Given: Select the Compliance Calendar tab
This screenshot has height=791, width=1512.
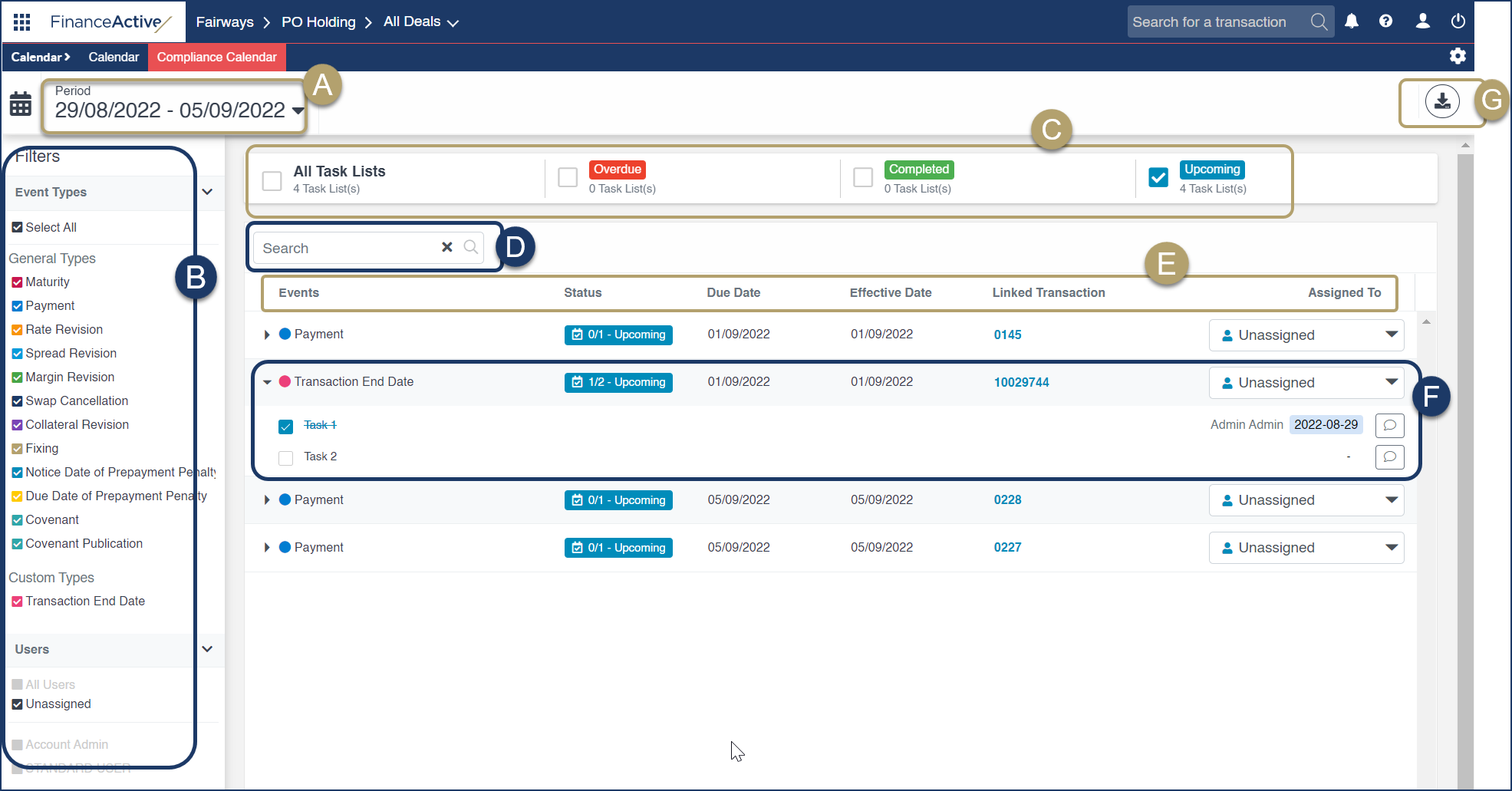Looking at the screenshot, I should (217, 57).
